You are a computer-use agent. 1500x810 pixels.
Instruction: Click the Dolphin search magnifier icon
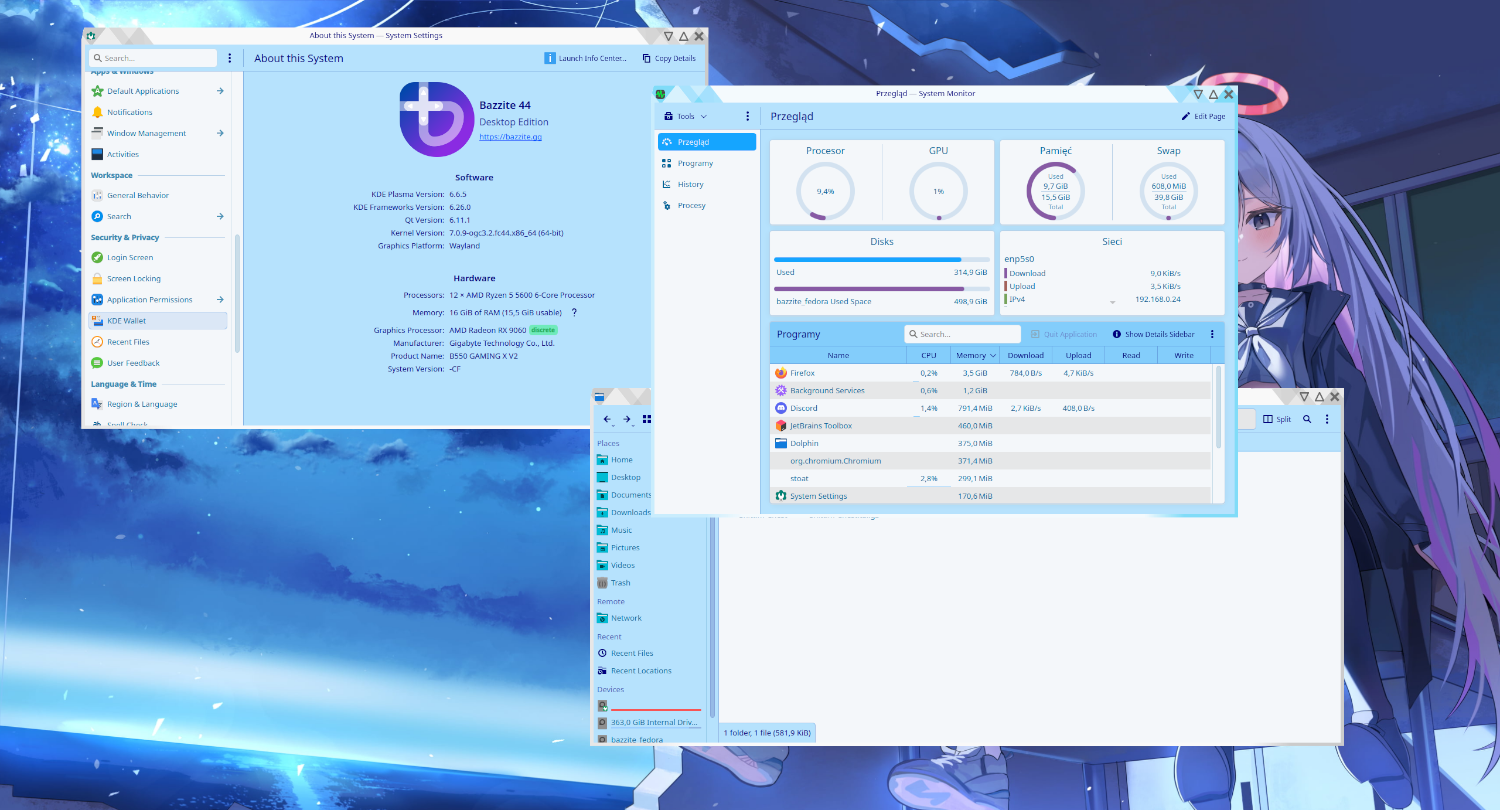coord(1307,419)
